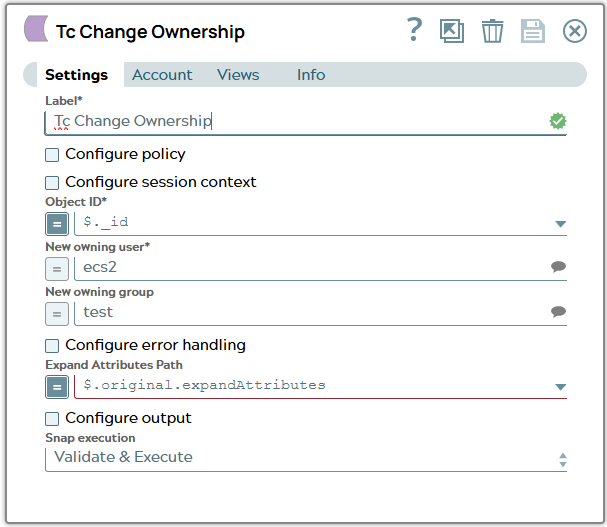
Task: Click the Tc Change Ownership title text
Action: point(150,32)
